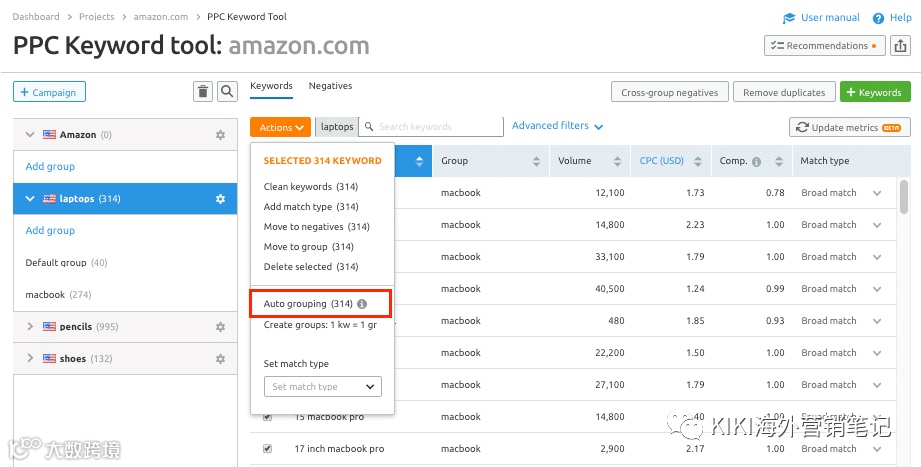Click the search magnifier icon in sidebar
The width and height of the screenshot is (921, 467).
point(228,92)
